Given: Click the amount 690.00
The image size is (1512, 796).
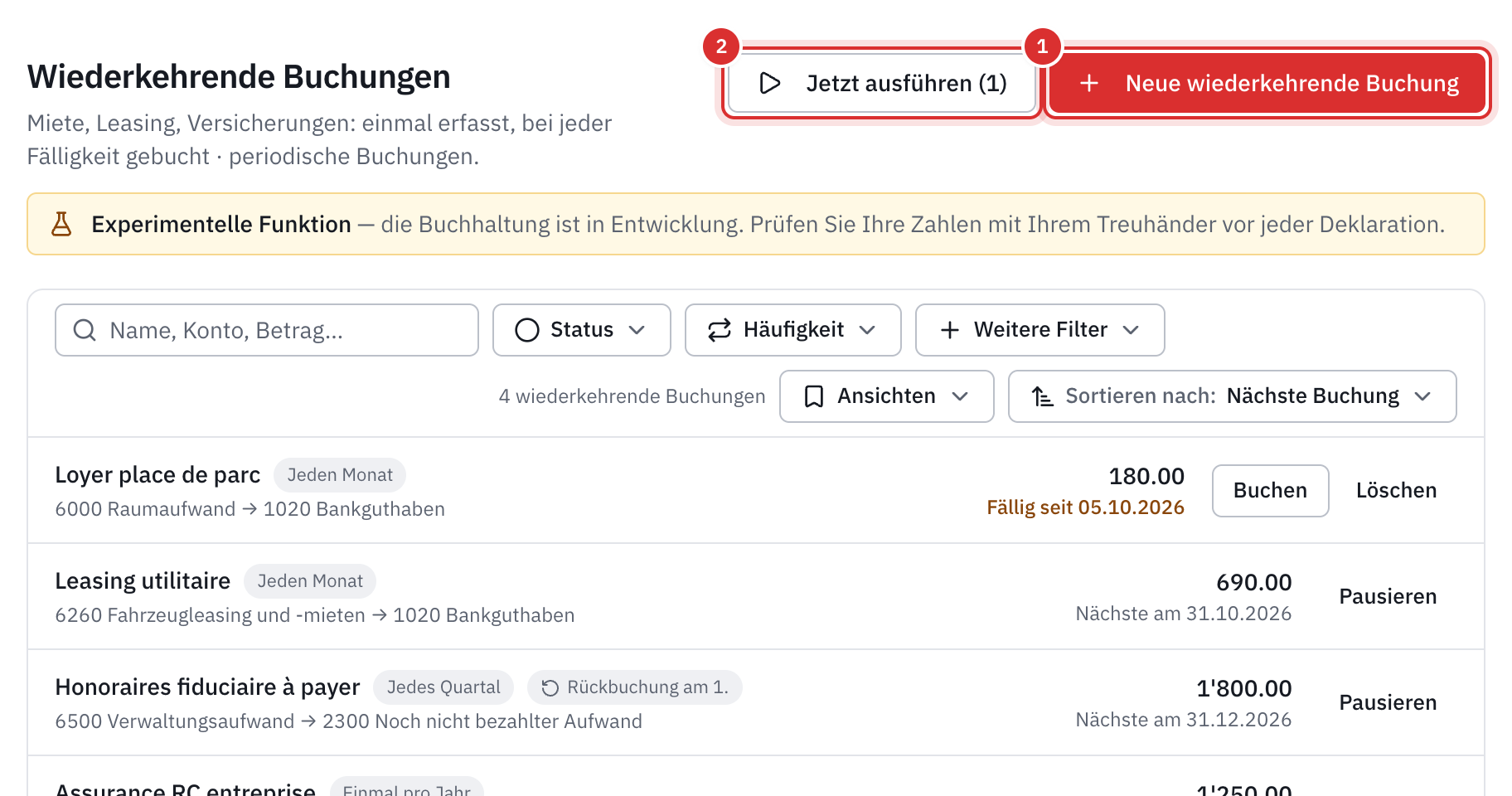Looking at the screenshot, I should 1254,582.
